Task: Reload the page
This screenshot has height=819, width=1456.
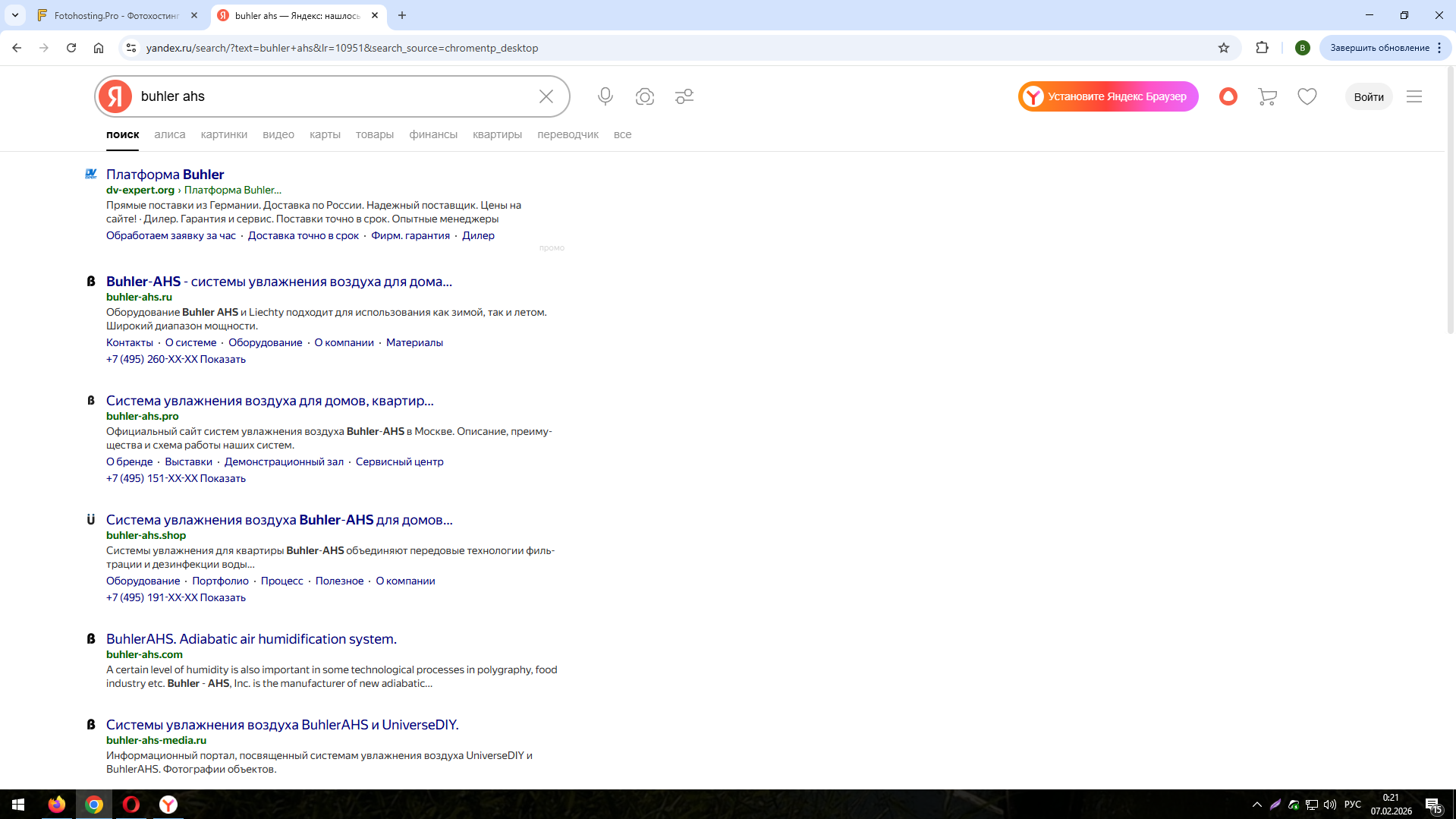Action: pos(71,48)
